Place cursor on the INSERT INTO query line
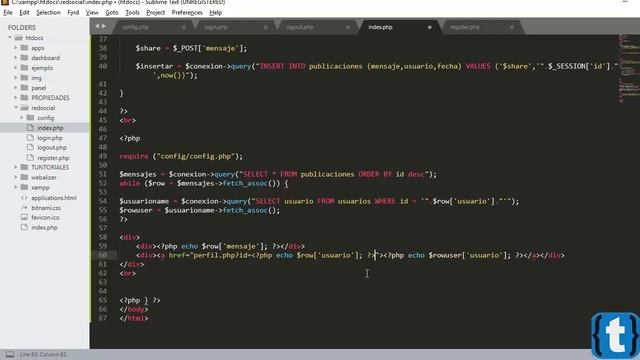 click(376, 66)
